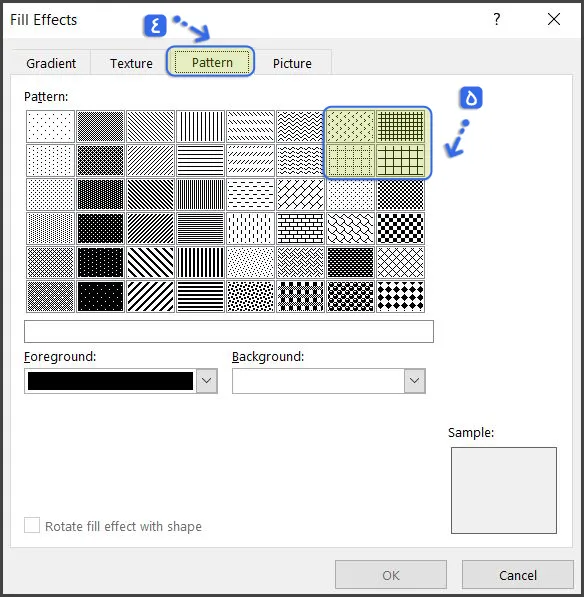Select the large confetti pattern
The height and width of the screenshot is (597, 584).
251,296
